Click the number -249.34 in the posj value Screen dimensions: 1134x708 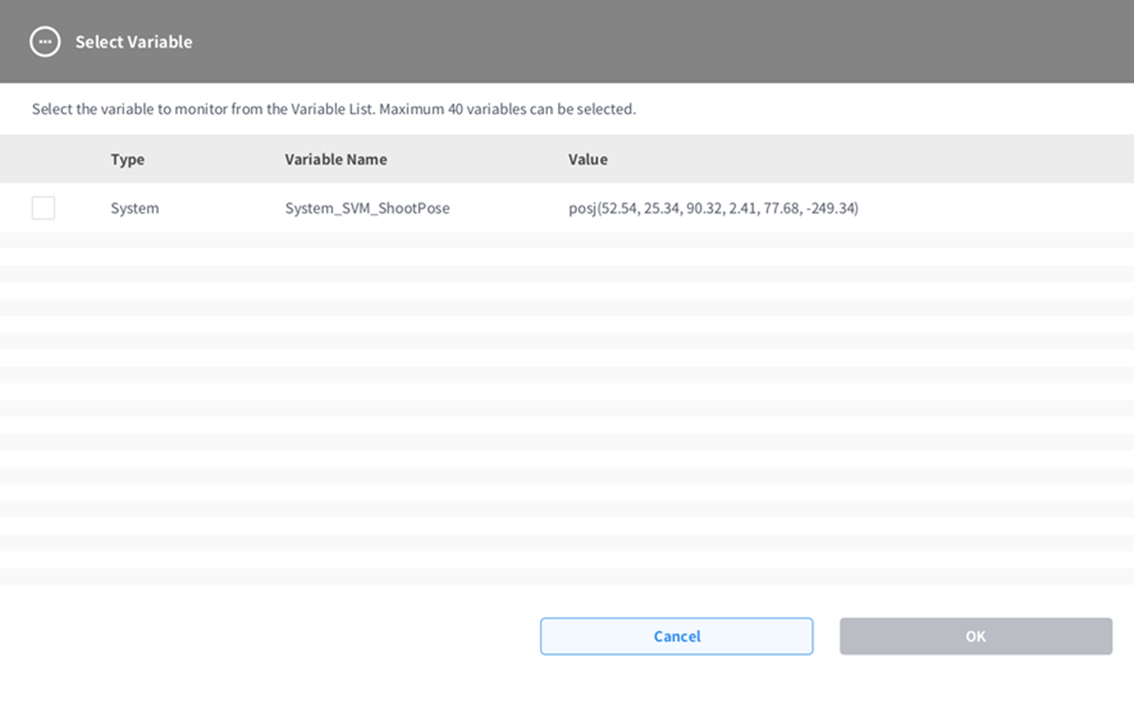point(830,209)
